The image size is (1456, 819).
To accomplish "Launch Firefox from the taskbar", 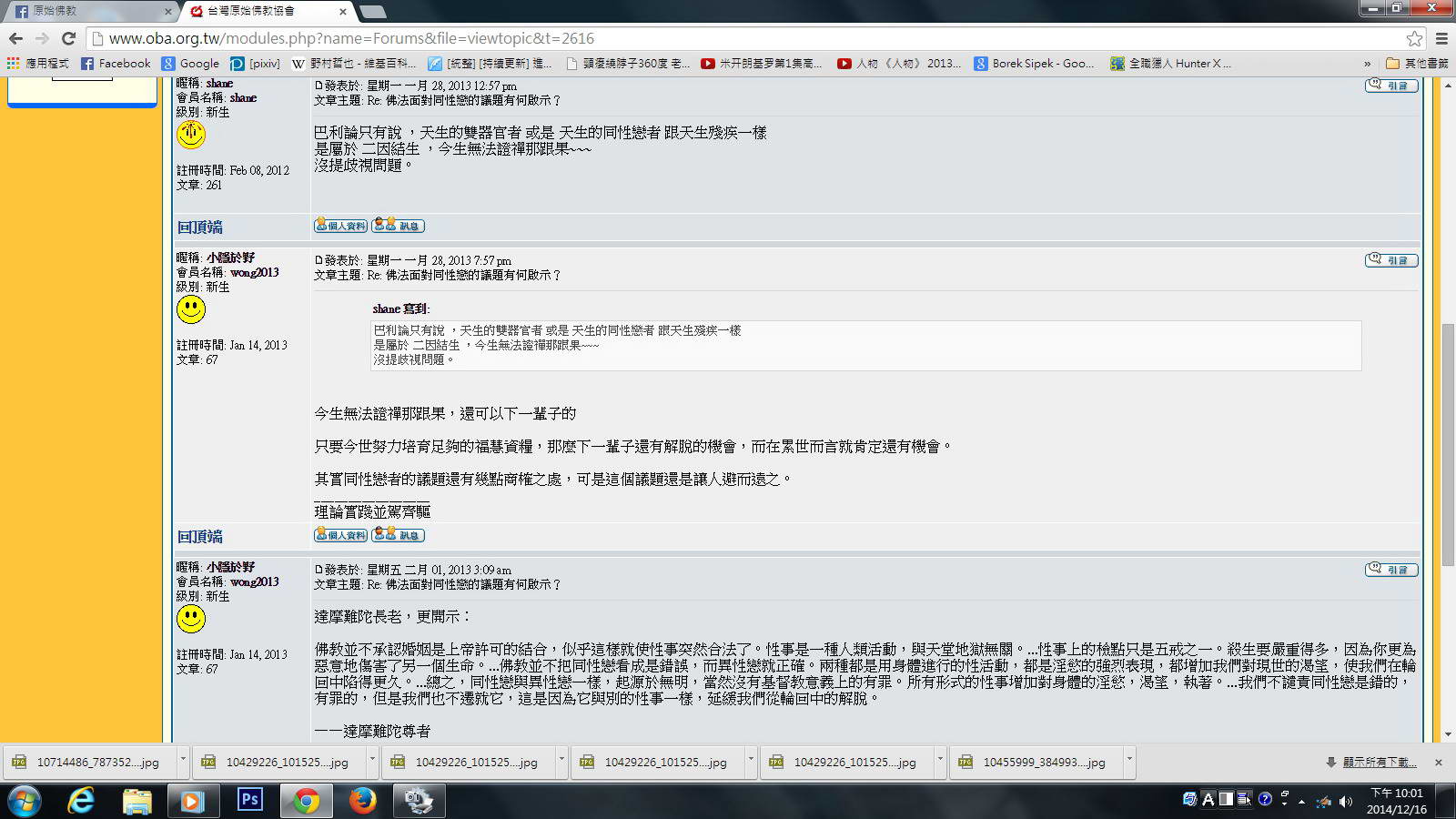I will tap(362, 800).
